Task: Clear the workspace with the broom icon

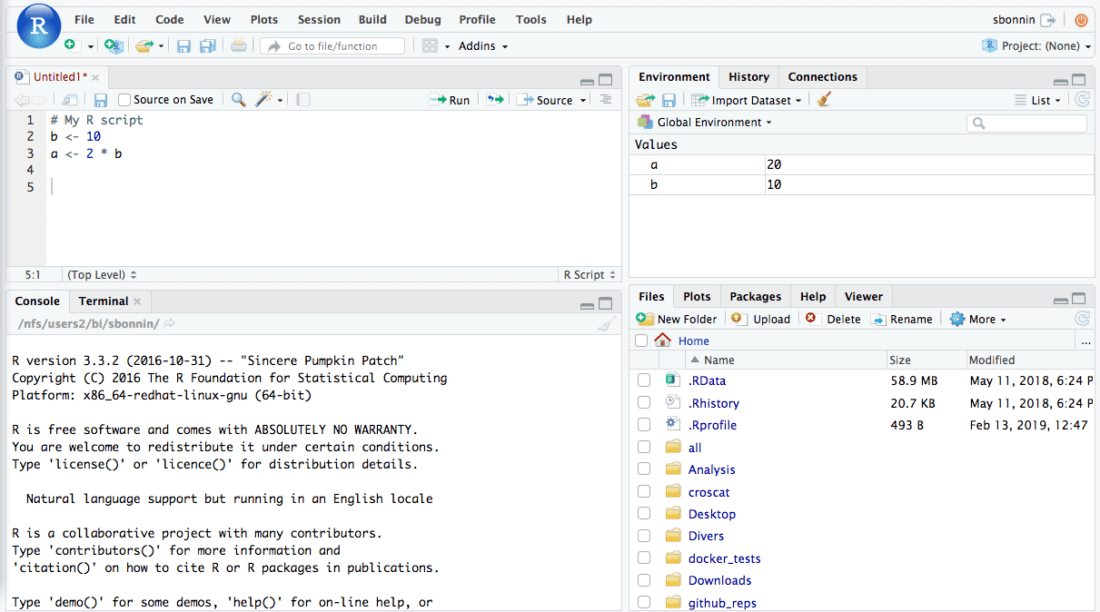Action: click(x=822, y=100)
